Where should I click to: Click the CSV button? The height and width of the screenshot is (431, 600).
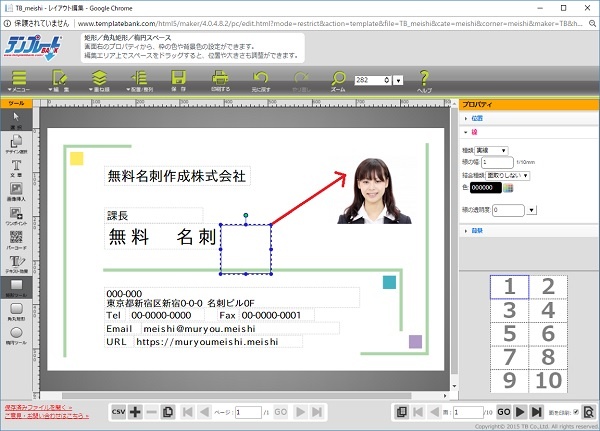118,411
